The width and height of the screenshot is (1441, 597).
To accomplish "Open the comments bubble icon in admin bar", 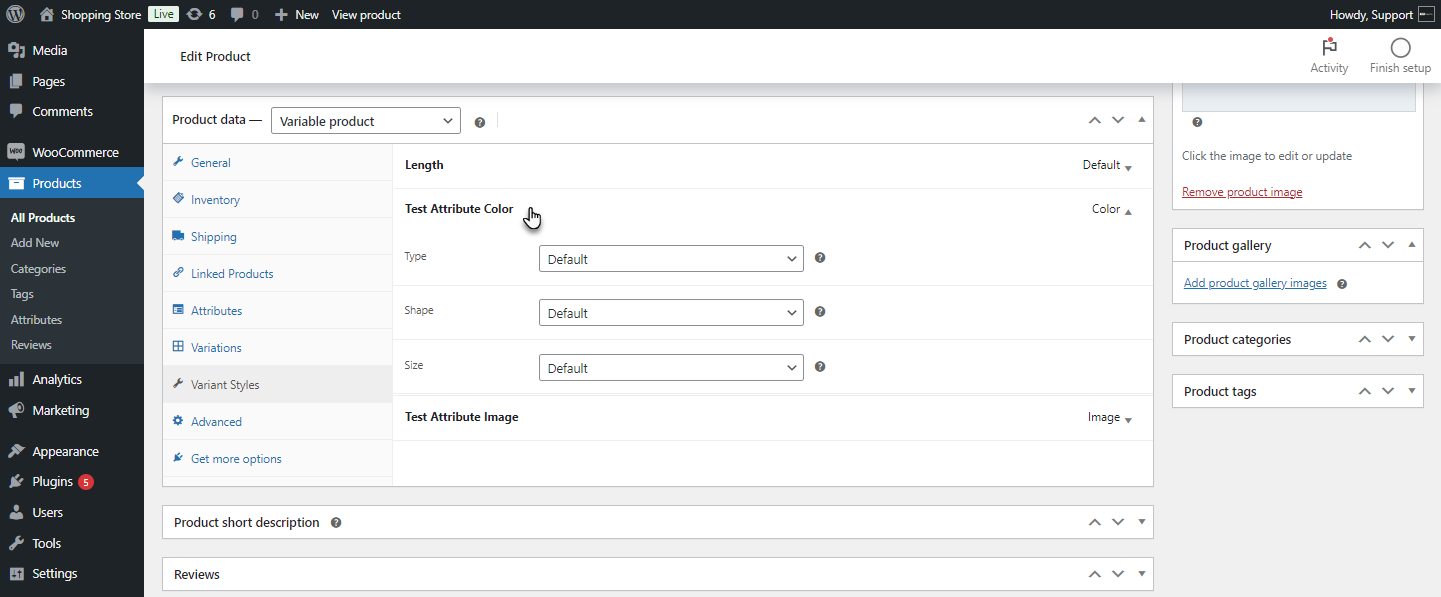I will tap(237, 15).
